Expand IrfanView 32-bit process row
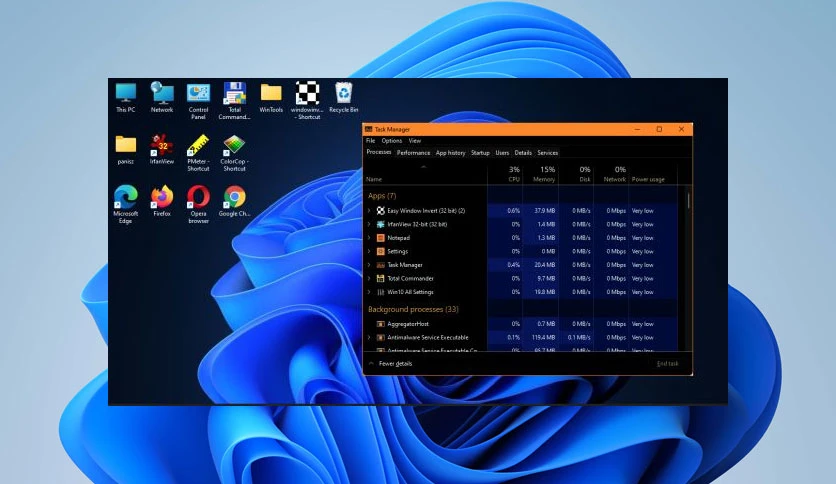836x484 pixels. (369, 224)
